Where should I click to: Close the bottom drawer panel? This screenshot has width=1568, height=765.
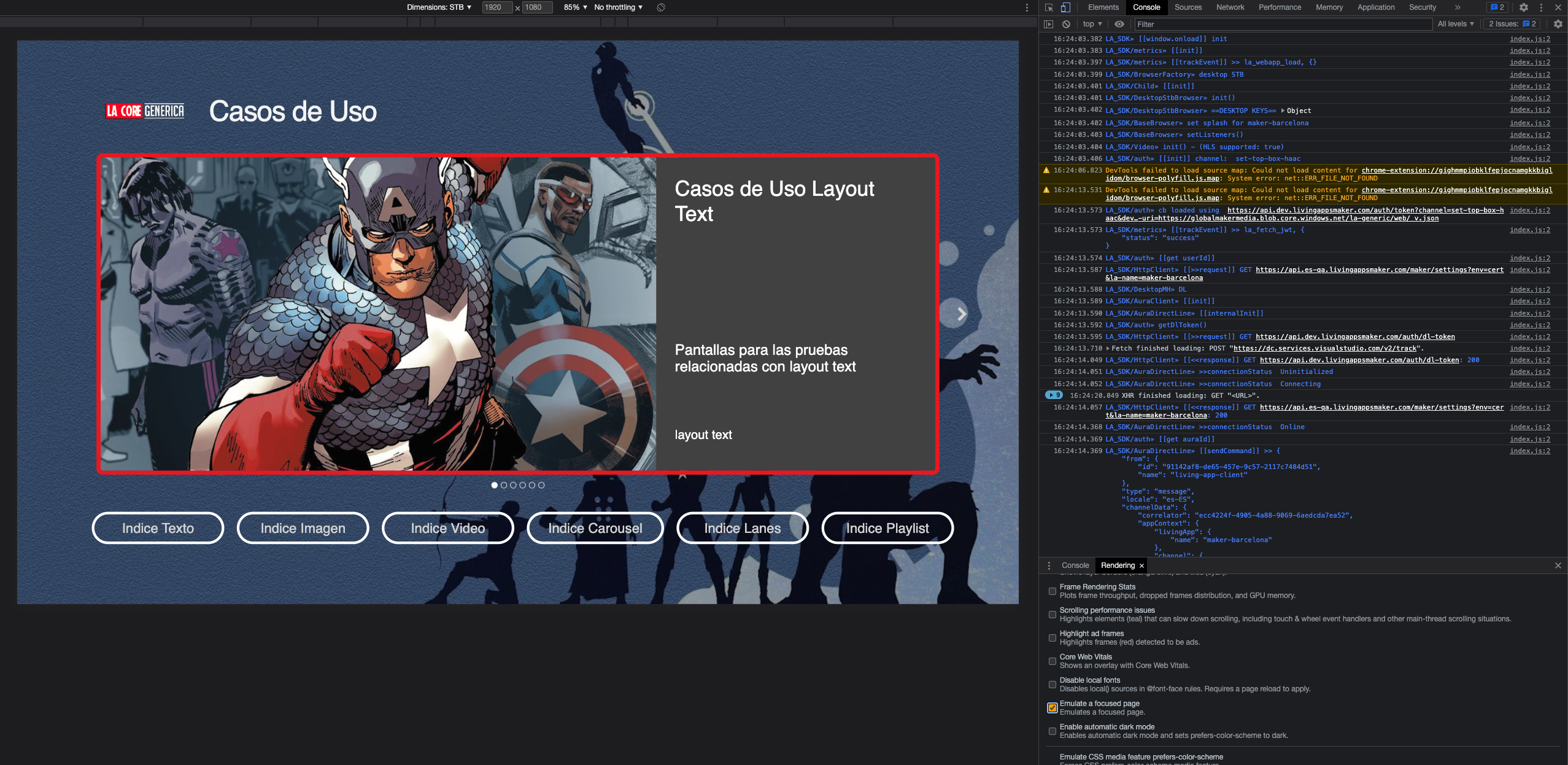click(x=1558, y=565)
